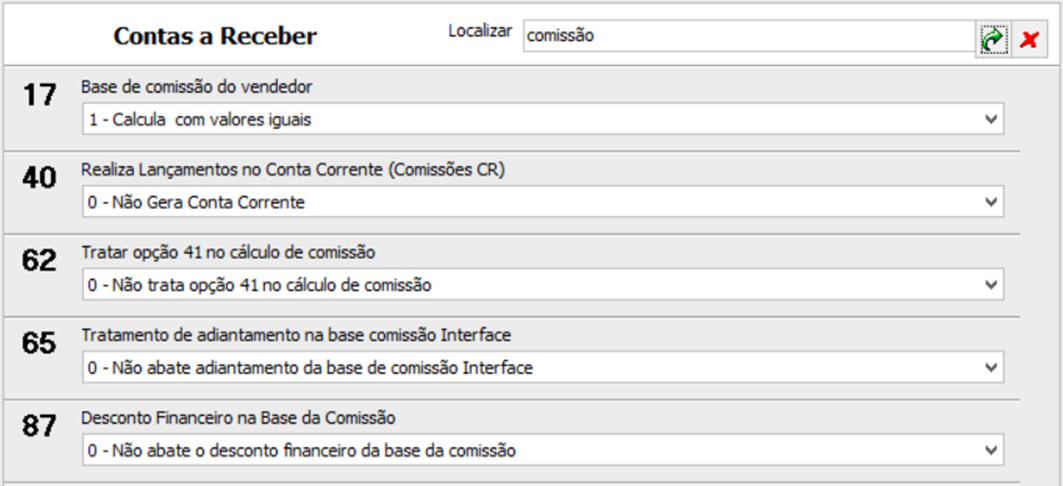Expand the Não Gera Conta Corrente combo box
The width and height of the screenshot is (1063, 486).
(543, 202)
